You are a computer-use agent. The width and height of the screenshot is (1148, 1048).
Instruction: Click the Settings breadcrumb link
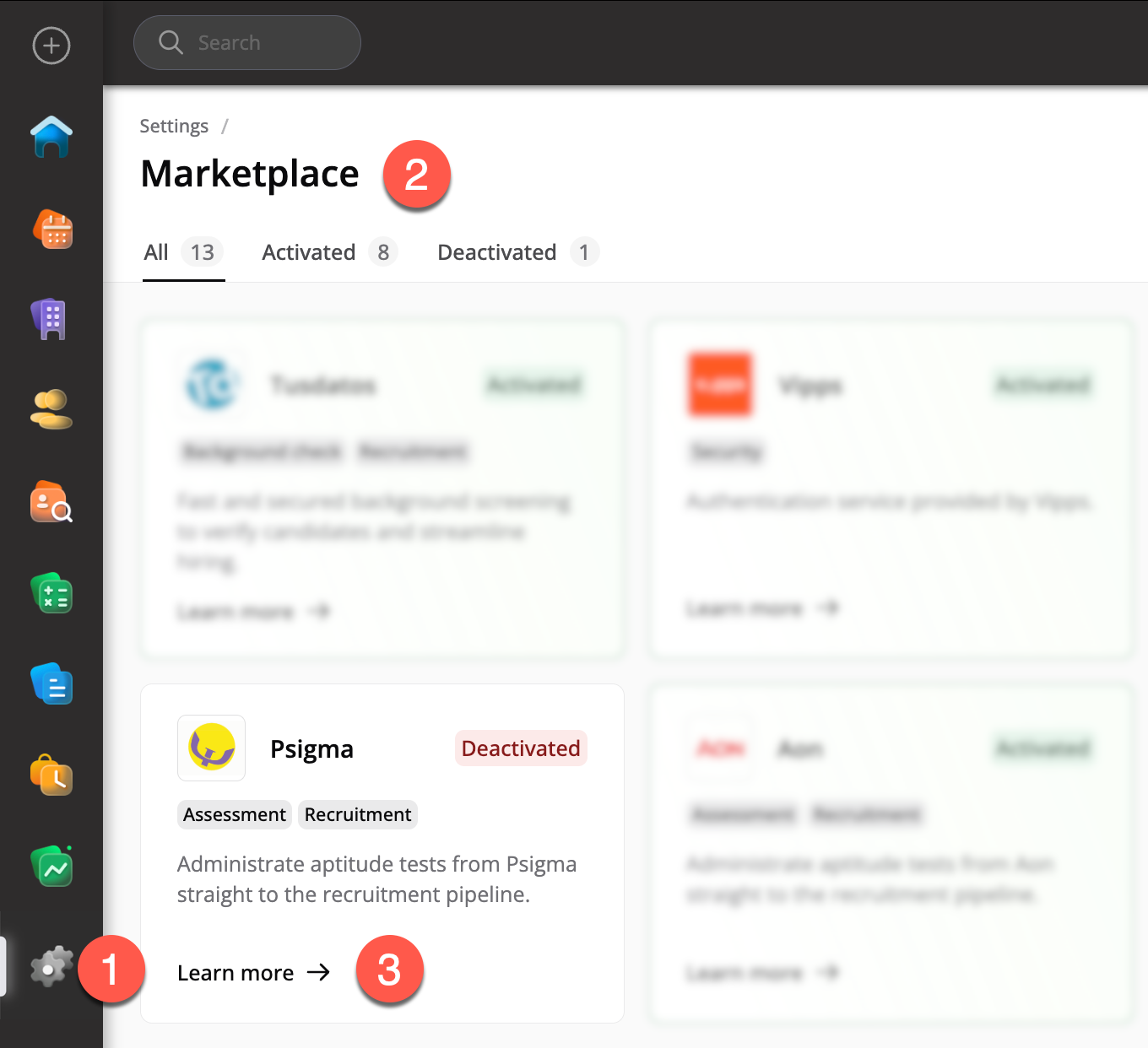coord(174,127)
